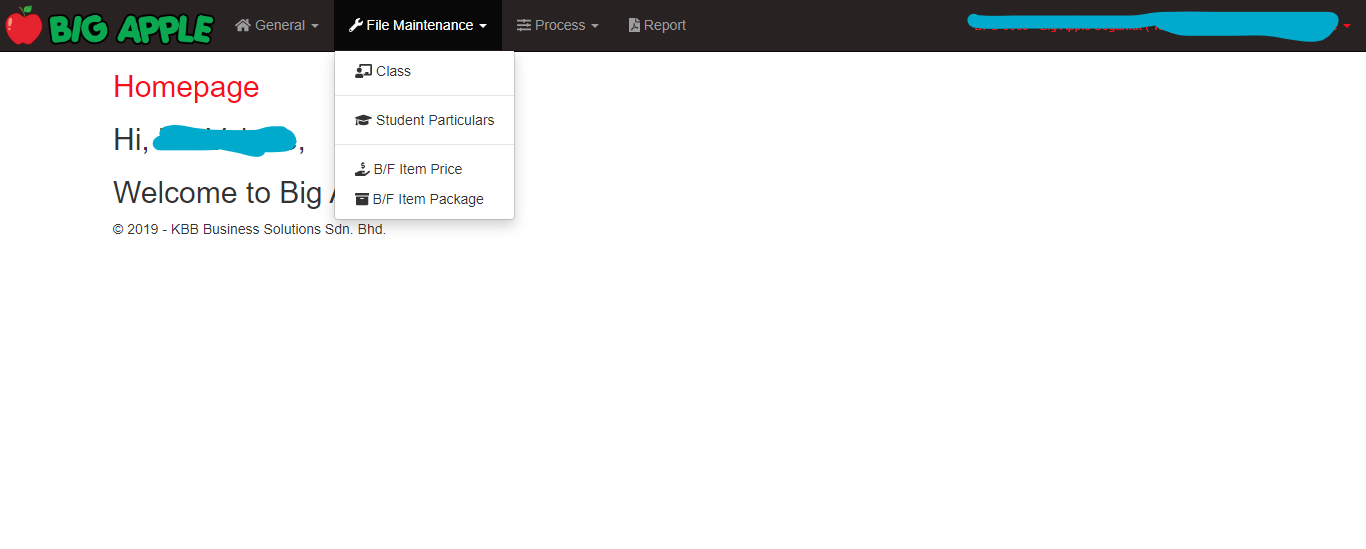Image resolution: width=1366 pixels, height=549 pixels.
Task: Open the General menu
Action: [277, 25]
